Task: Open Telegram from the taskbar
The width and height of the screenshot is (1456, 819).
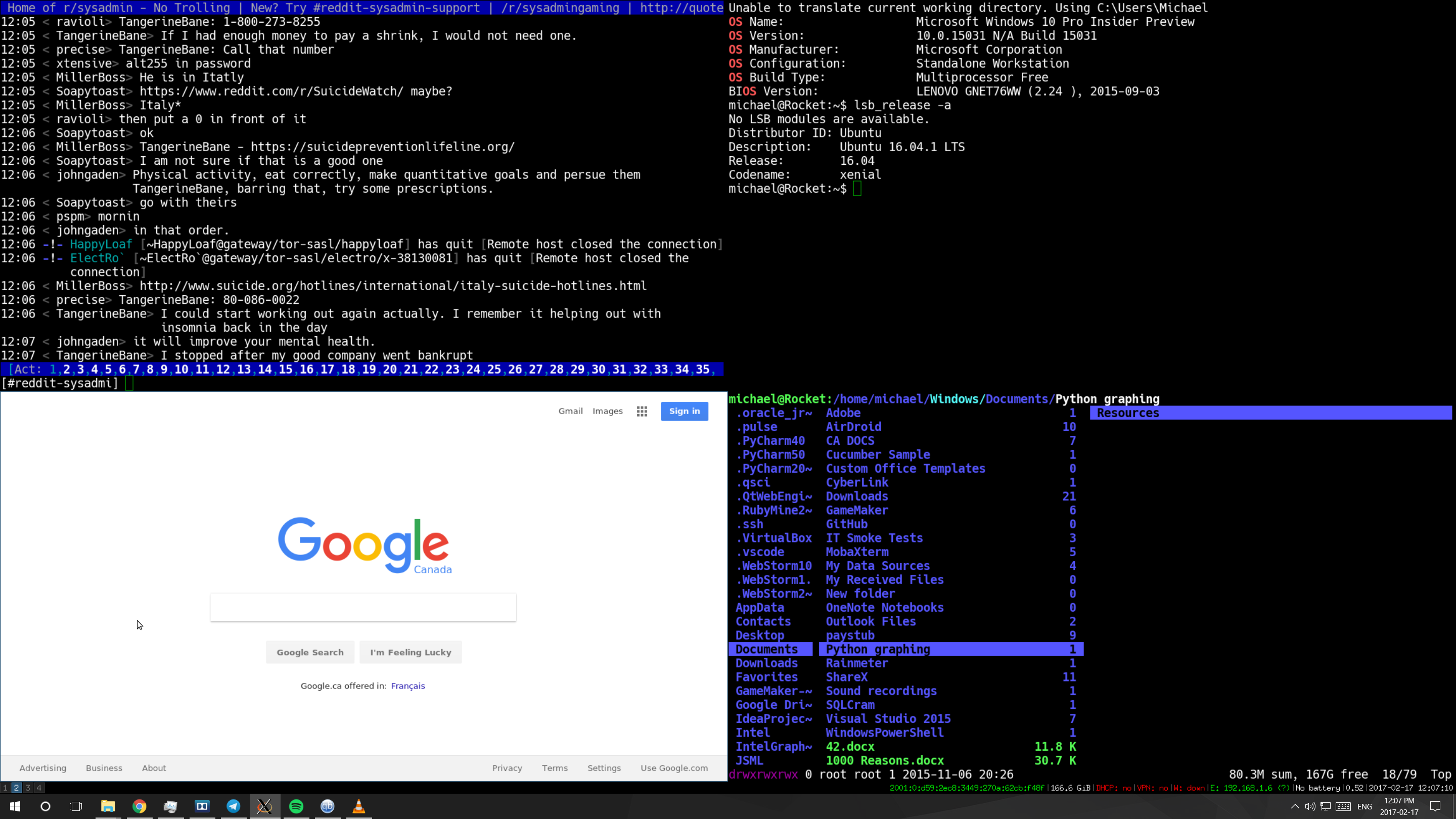Action: [x=234, y=806]
